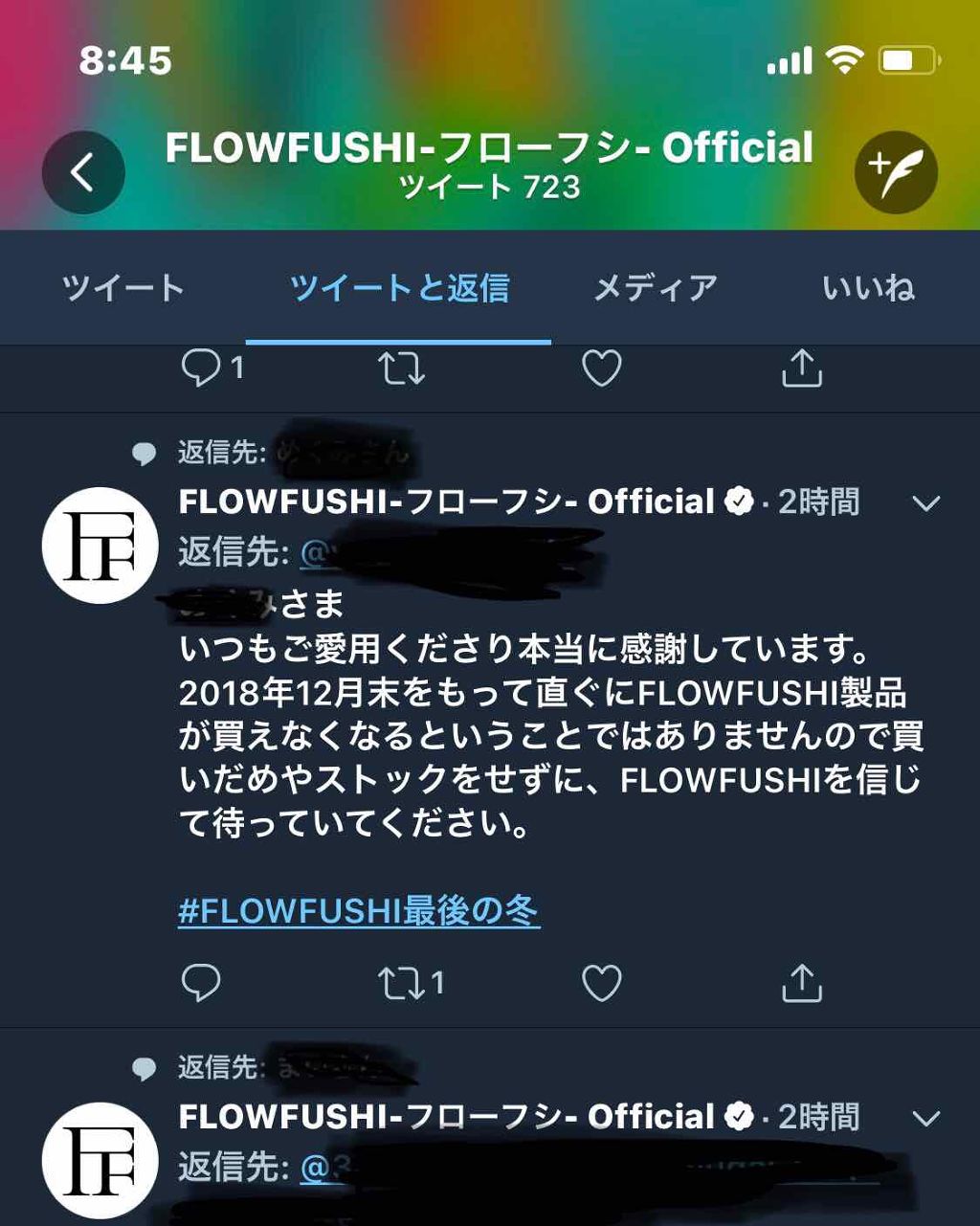Tap the FLOWFUSHI profile avatar
This screenshot has width=980, height=1226.
pyautogui.click(x=99, y=546)
